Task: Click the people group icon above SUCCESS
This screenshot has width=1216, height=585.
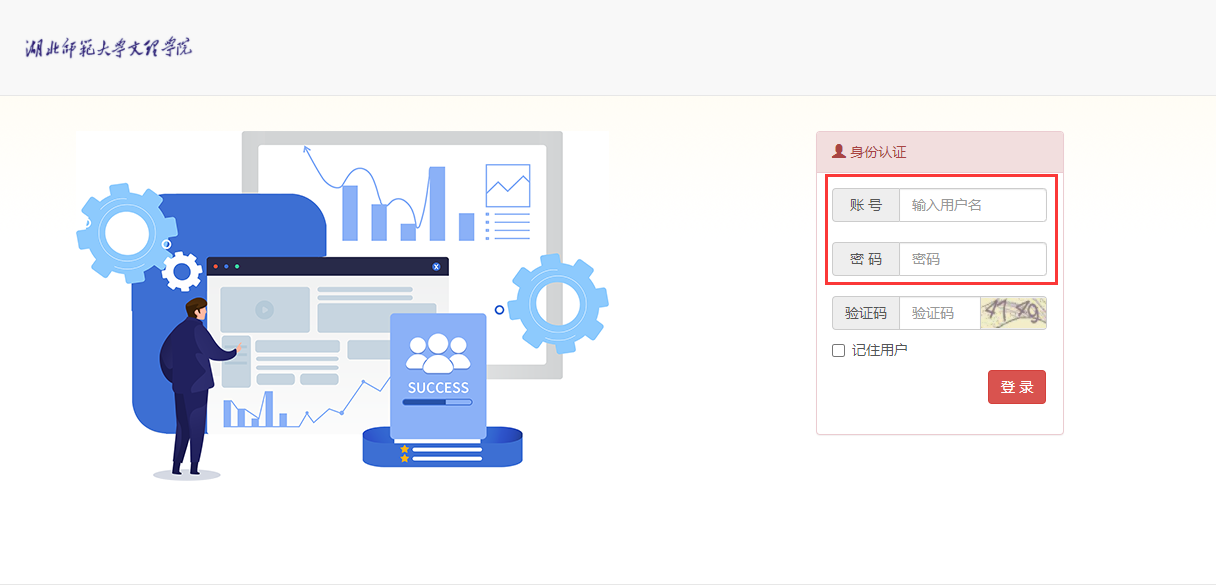Action: [438, 352]
